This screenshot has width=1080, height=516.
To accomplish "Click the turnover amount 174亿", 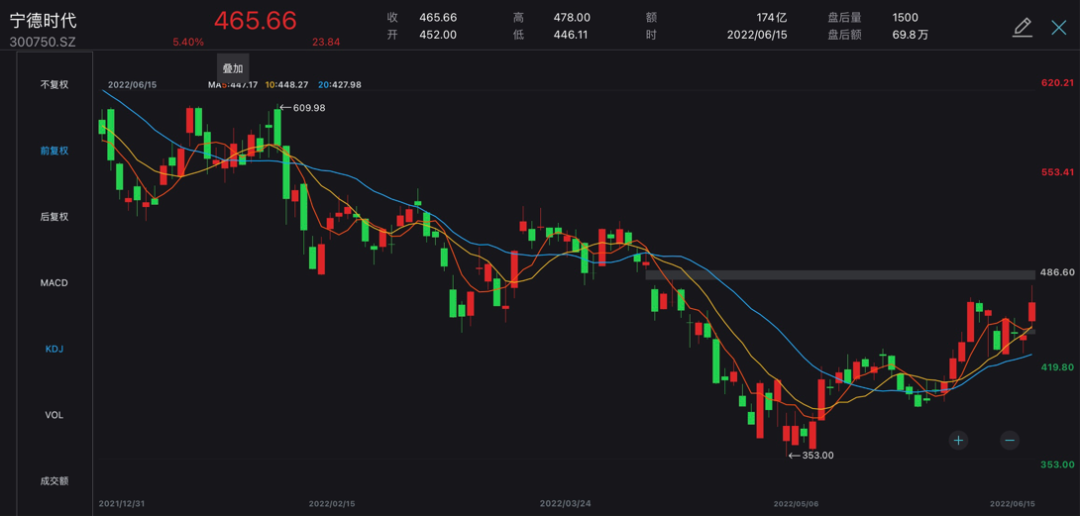I will (x=773, y=18).
